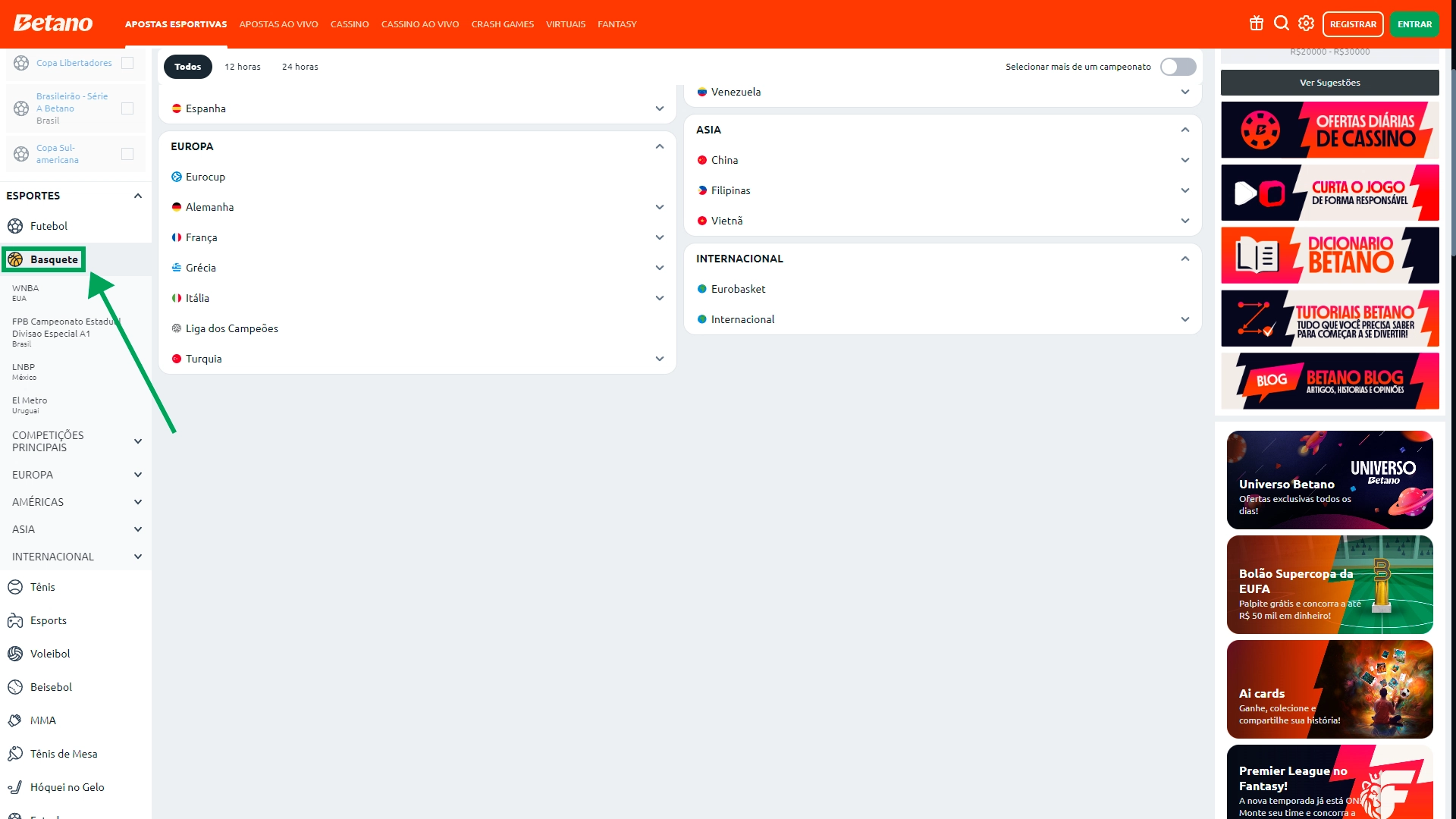Click the Turquia flag icon
This screenshot has width=1456, height=819.
point(177,359)
